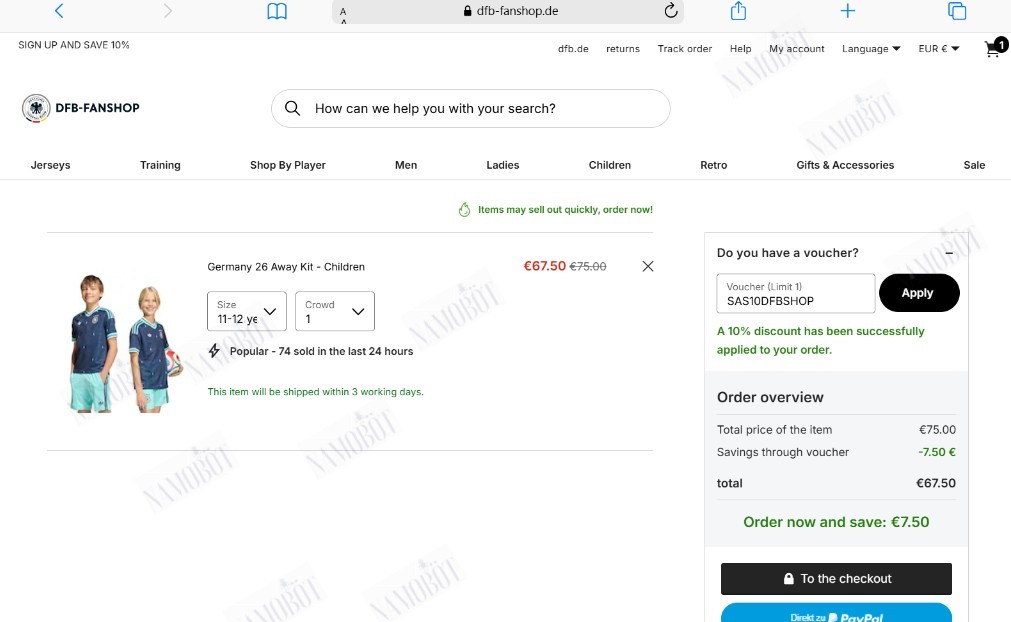Click the dfb-fanshop.de address bar
This screenshot has height=622, width=1011.
508,11
